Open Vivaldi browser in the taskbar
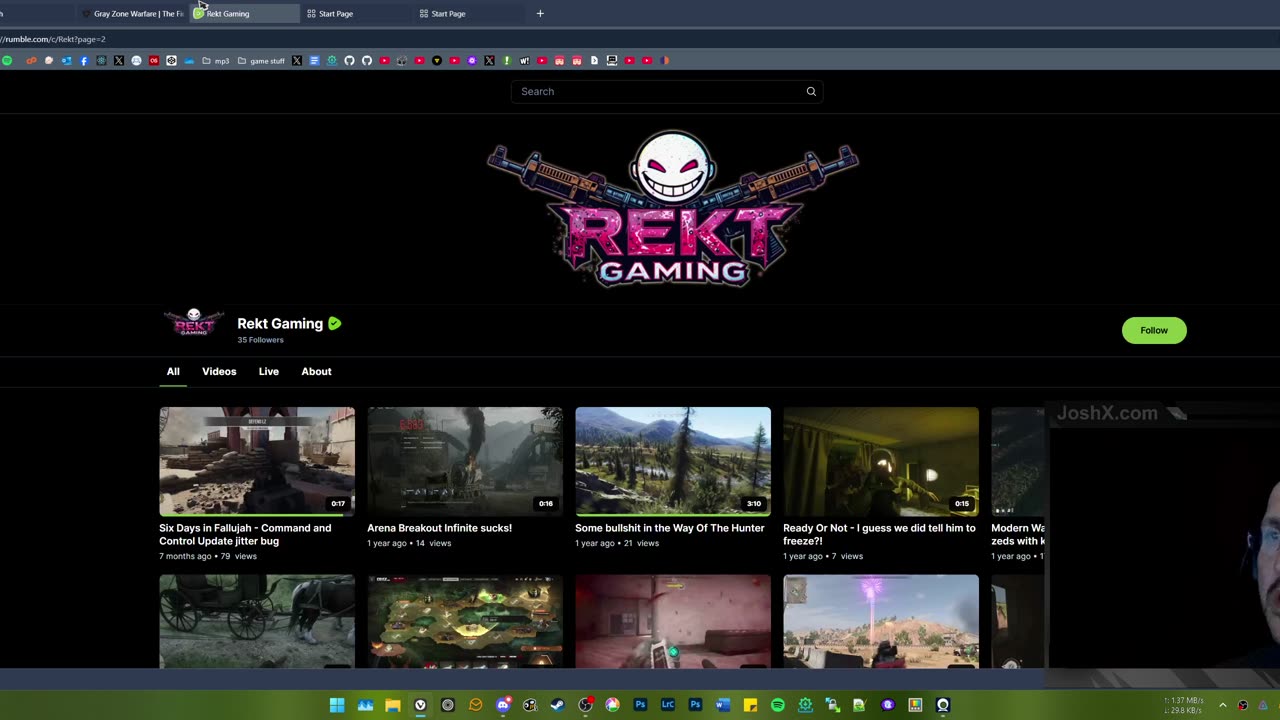 [420, 705]
